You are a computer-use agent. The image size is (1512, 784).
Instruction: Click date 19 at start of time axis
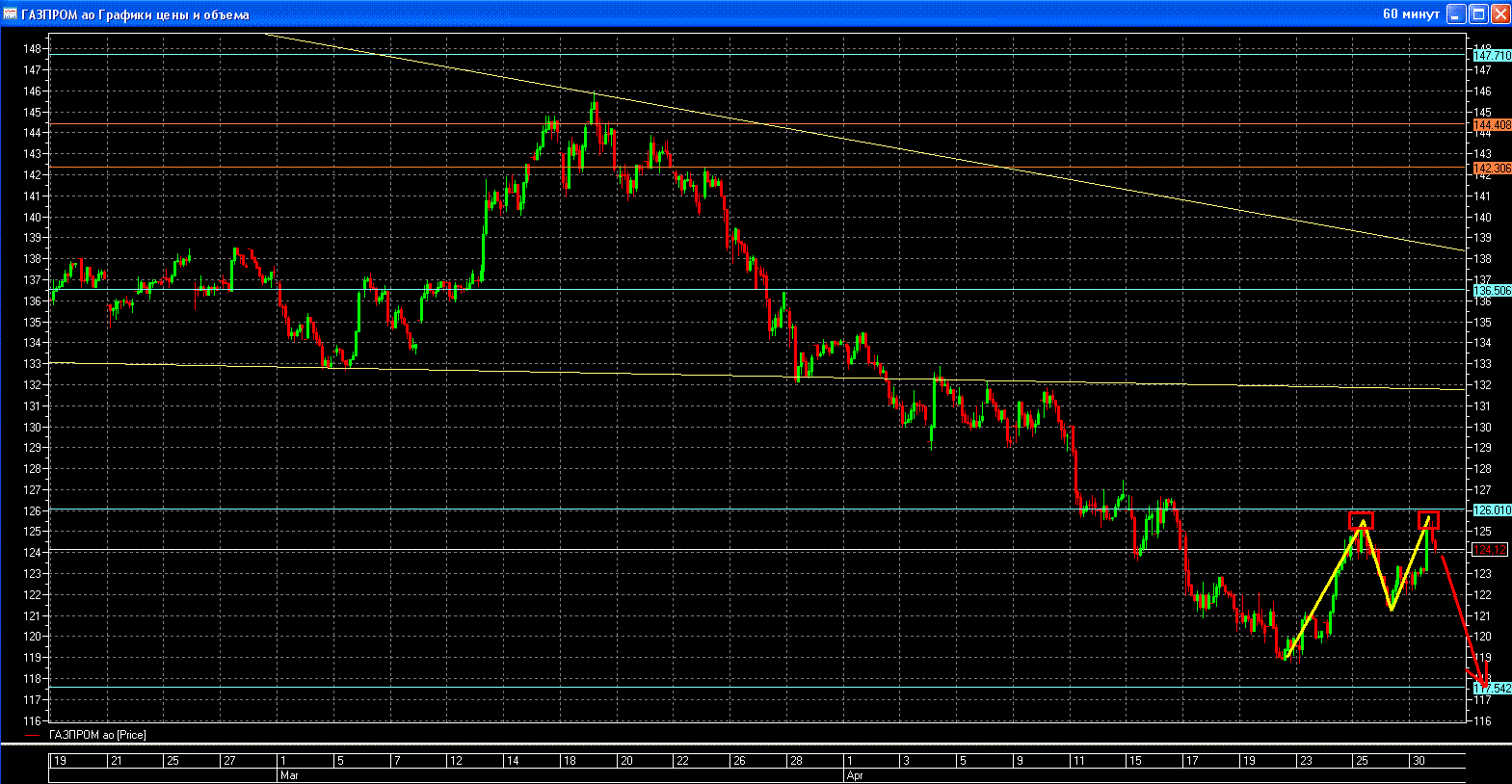60,761
